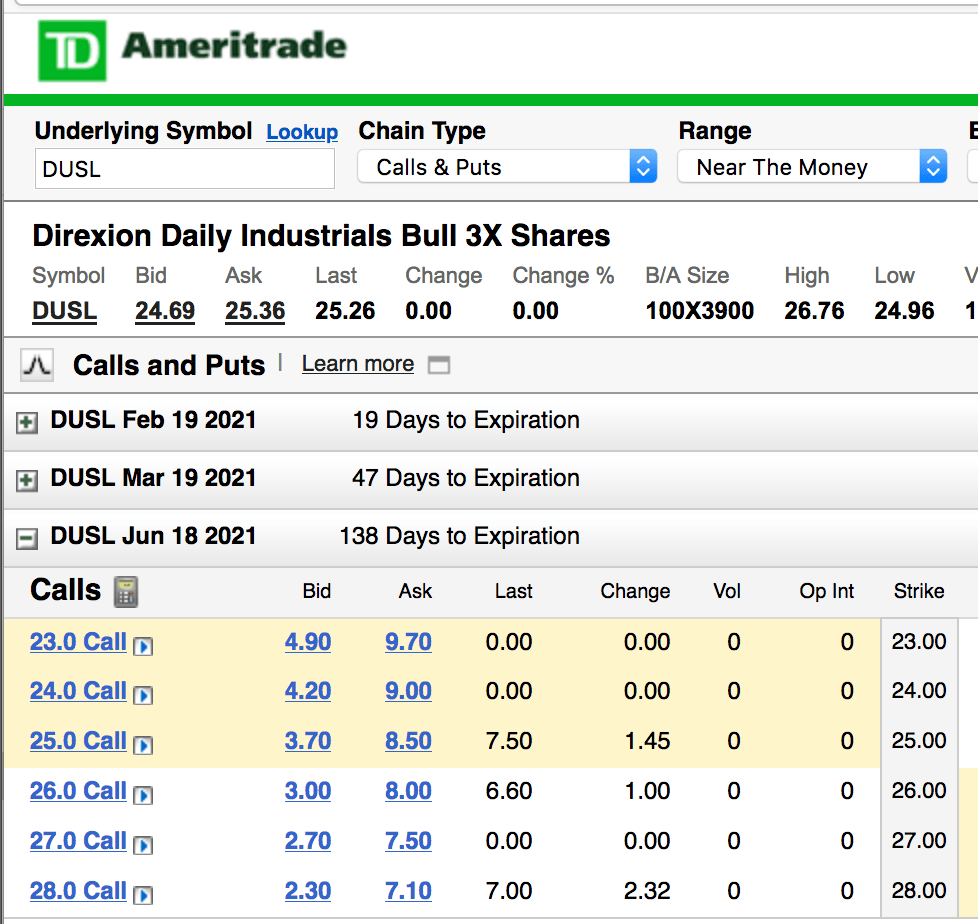Click the small window icon after Learn more

[439, 364]
